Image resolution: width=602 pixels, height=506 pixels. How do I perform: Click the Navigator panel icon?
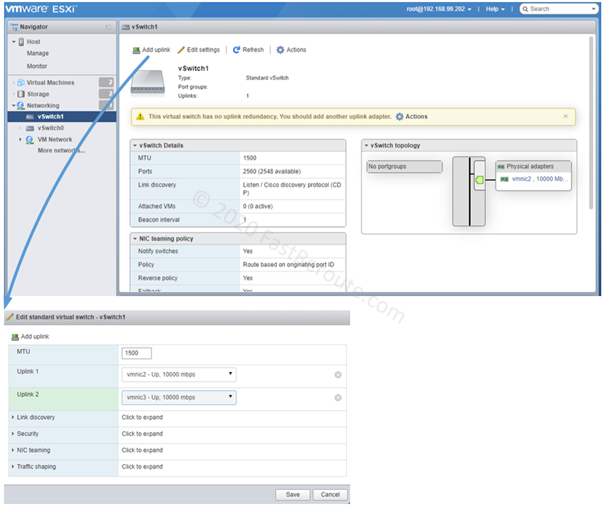point(14,27)
